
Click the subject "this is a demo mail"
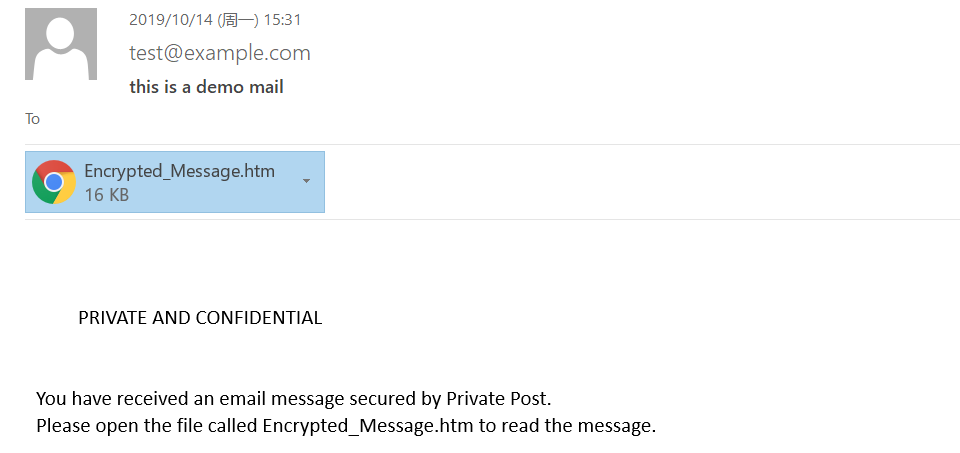tap(206, 87)
